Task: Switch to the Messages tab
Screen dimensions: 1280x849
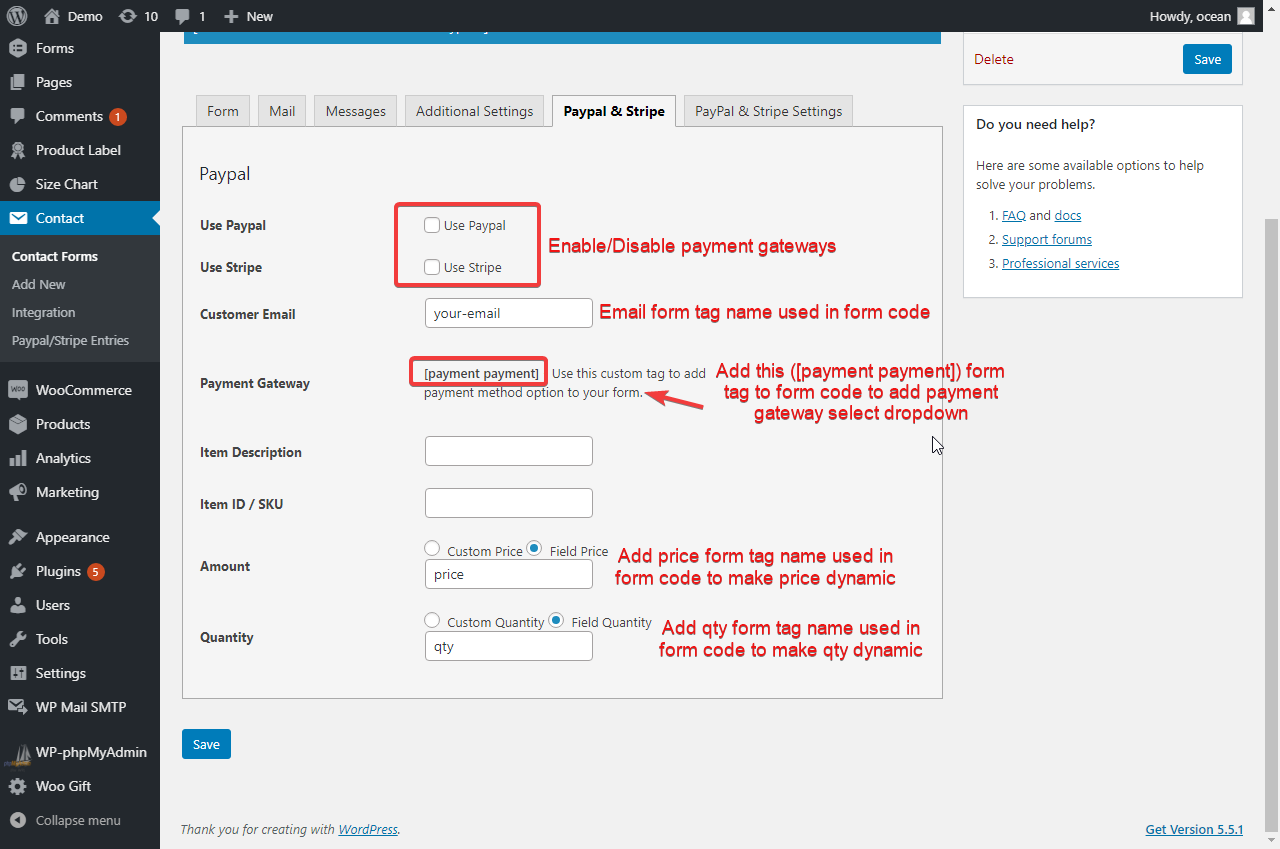Action: click(x=356, y=111)
